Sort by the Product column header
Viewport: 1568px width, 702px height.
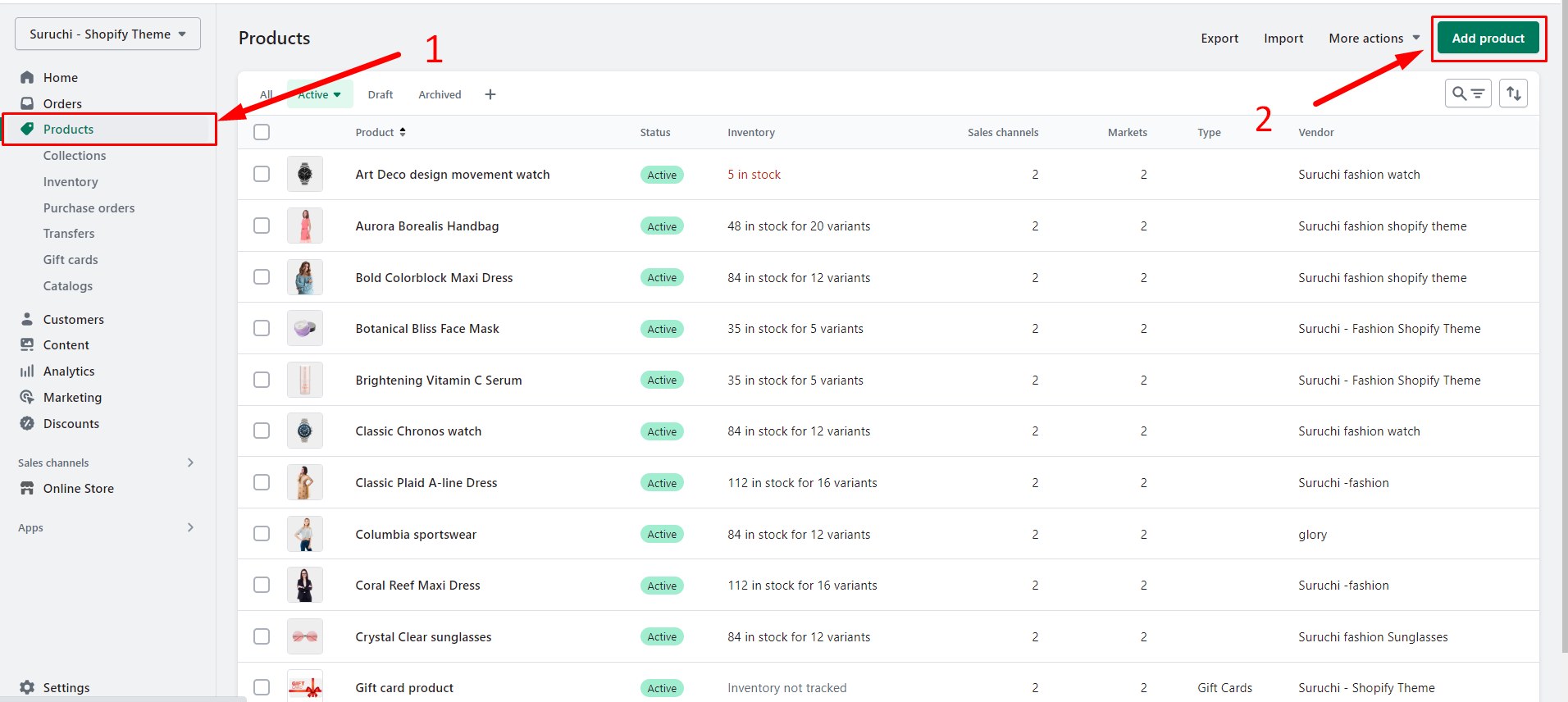point(381,132)
